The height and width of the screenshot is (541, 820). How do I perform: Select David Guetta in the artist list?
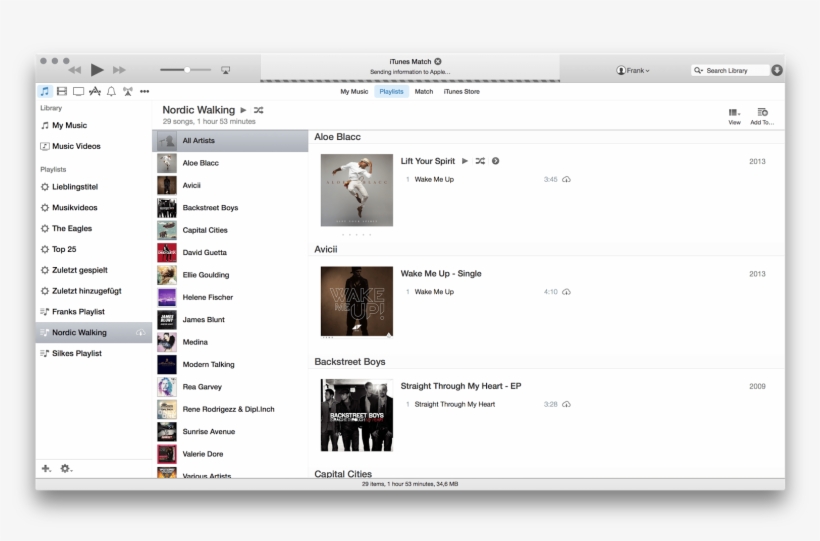[x=230, y=253]
